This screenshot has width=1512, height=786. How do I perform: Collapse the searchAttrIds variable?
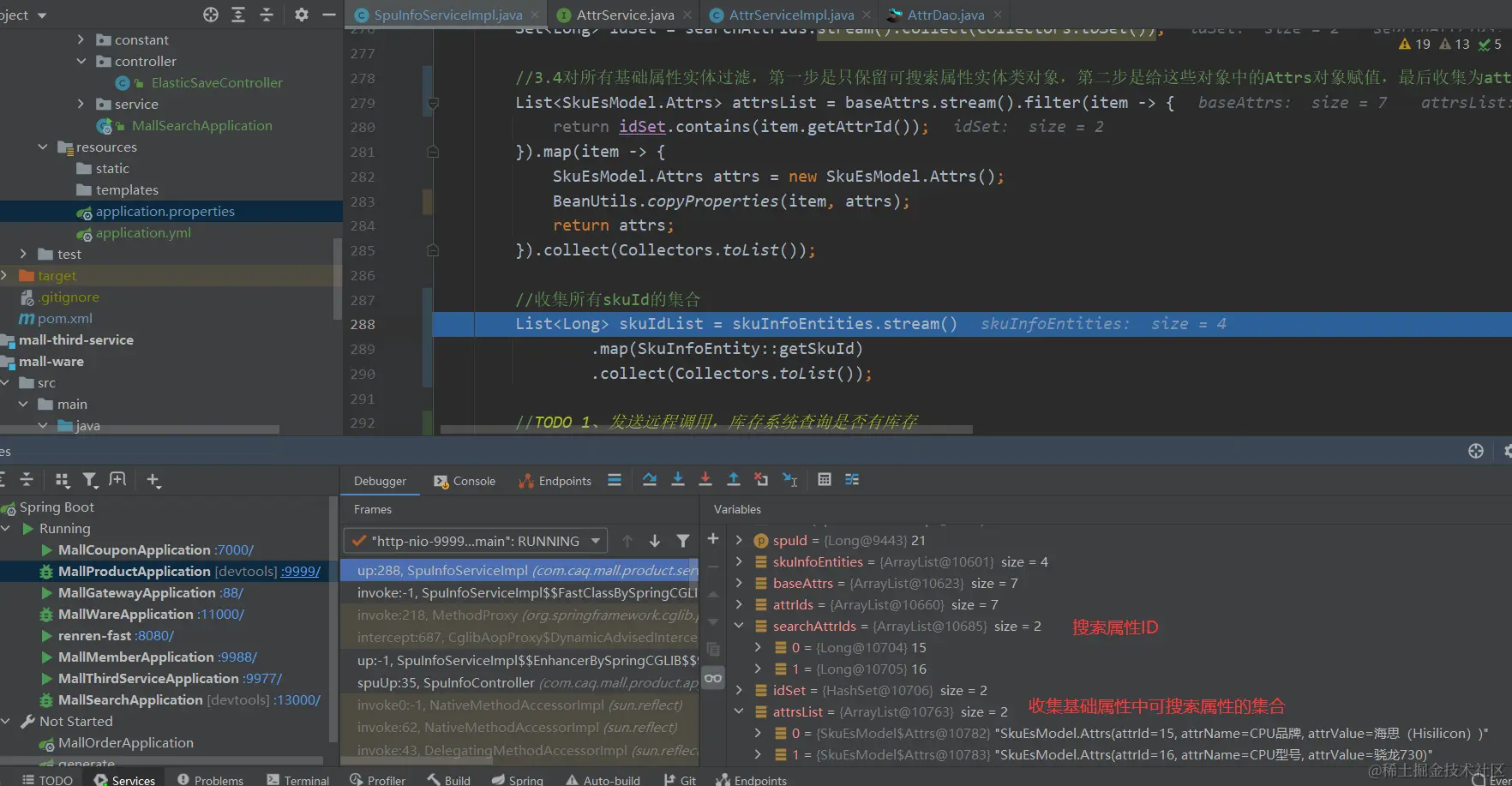coord(739,626)
